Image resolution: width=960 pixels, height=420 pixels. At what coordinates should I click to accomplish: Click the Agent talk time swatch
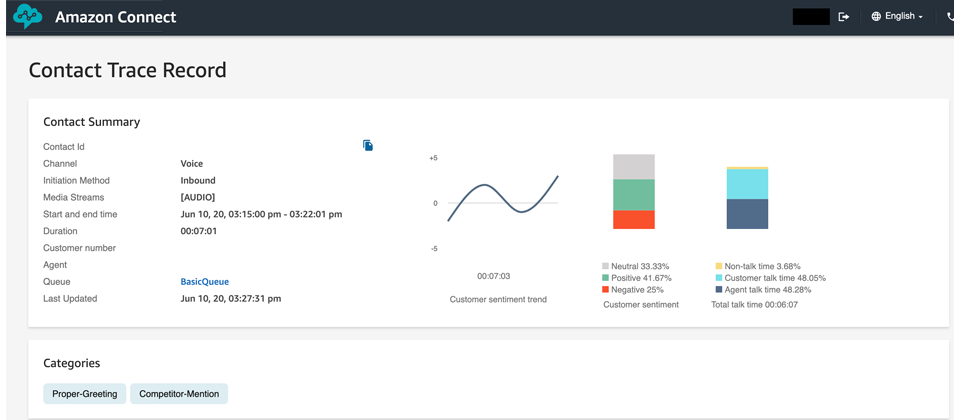[719, 290]
